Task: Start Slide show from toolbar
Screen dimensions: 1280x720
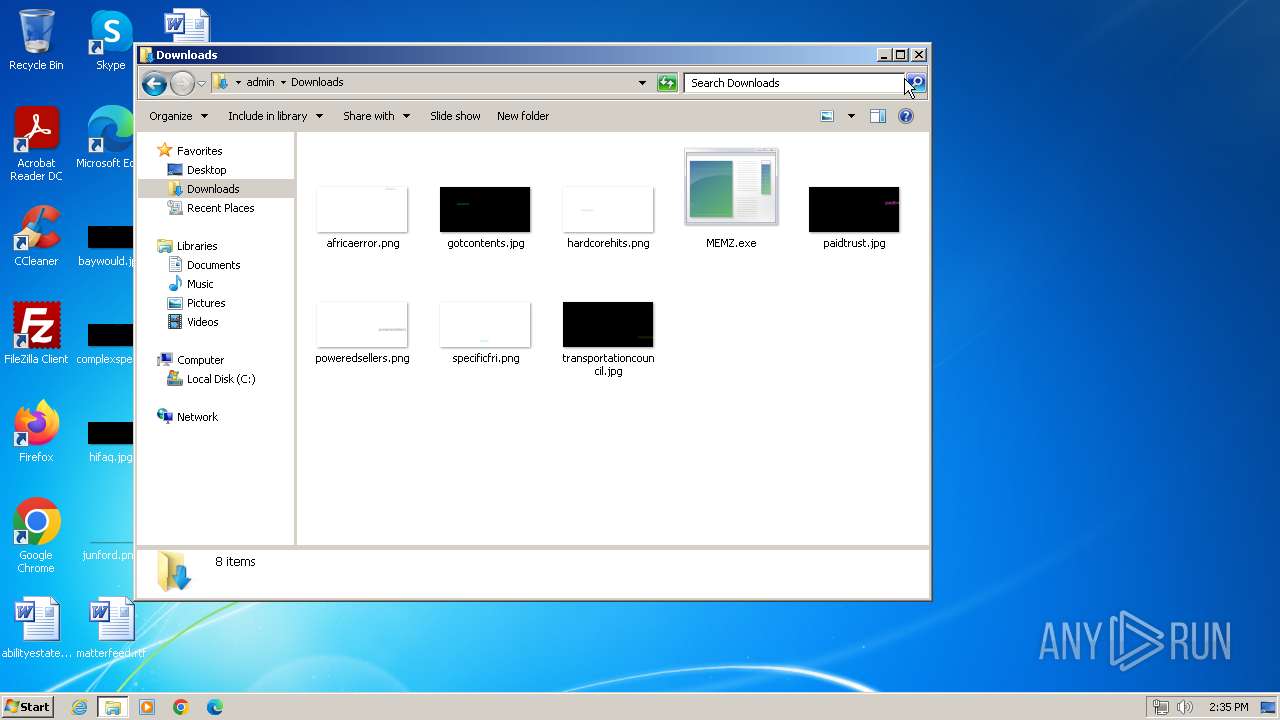Action: [455, 116]
